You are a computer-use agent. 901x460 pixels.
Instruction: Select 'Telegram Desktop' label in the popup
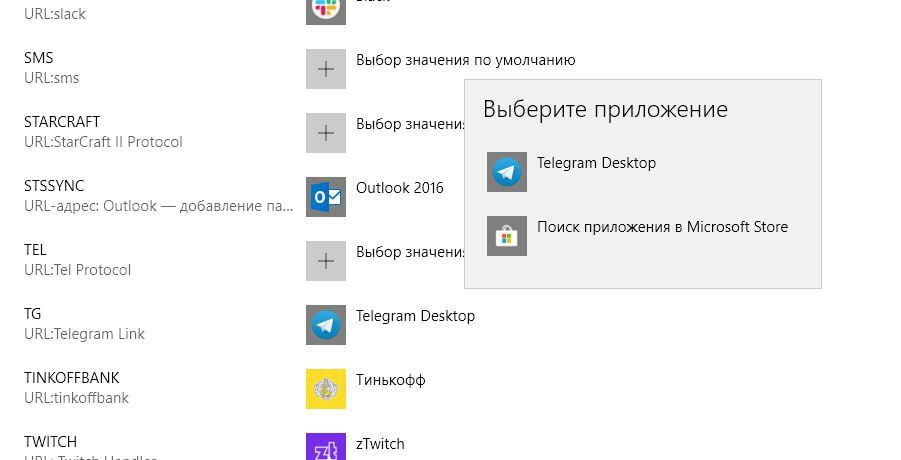click(x=596, y=163)
